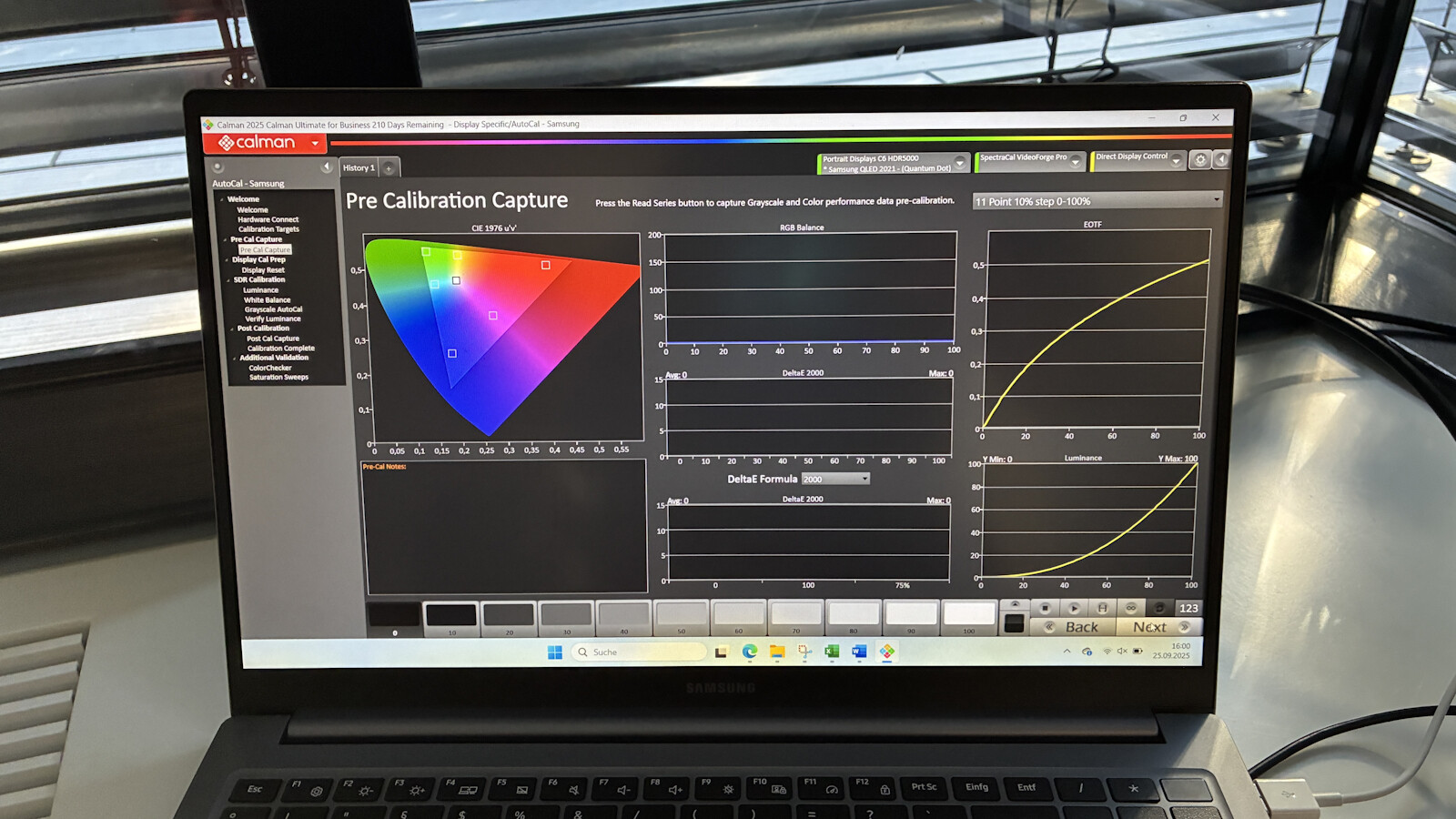
Task: Add a new history tab
Action: (x=389, y=168)
